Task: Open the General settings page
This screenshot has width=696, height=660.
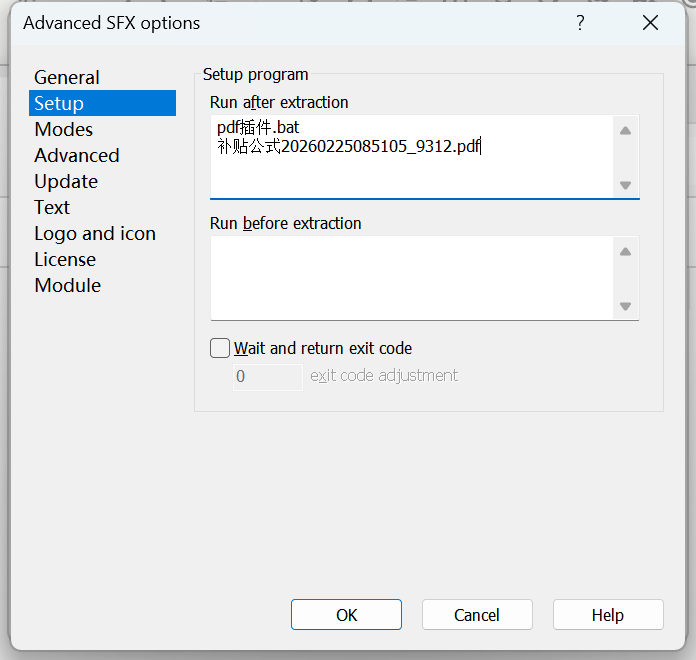Action: click(x=67, y=77)
